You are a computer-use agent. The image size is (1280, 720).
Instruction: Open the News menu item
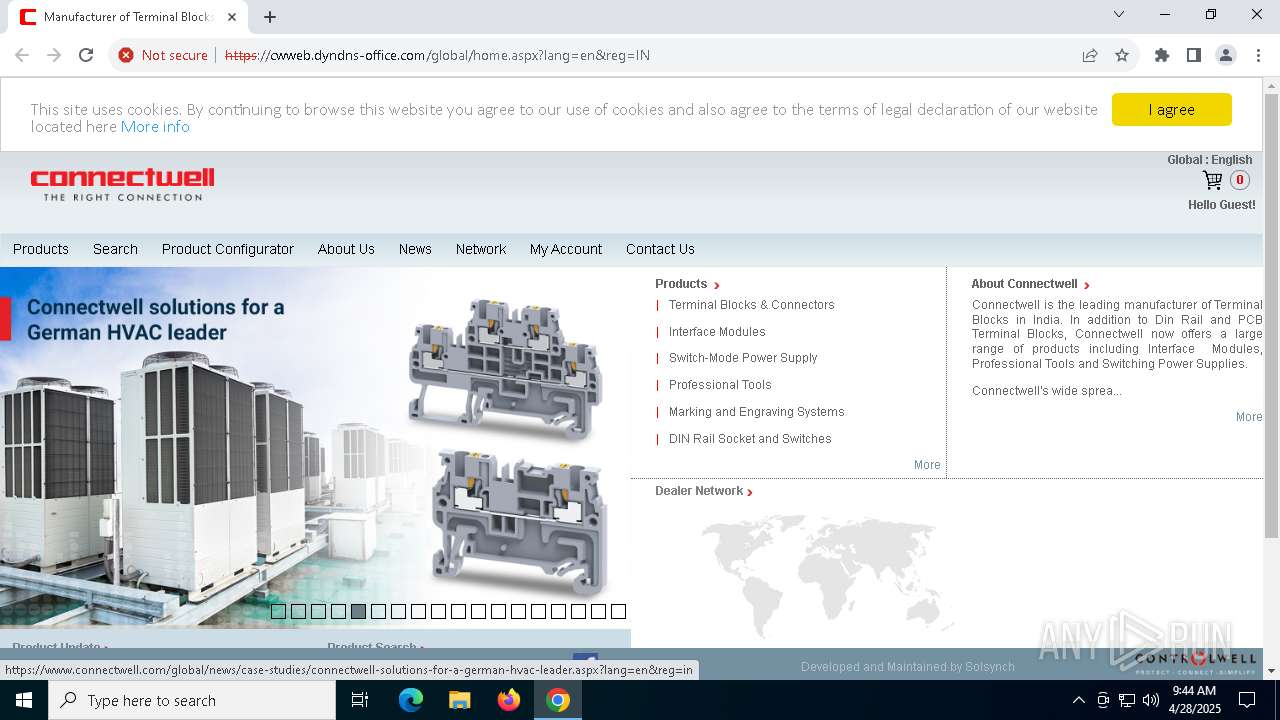[x=415, y=249]
